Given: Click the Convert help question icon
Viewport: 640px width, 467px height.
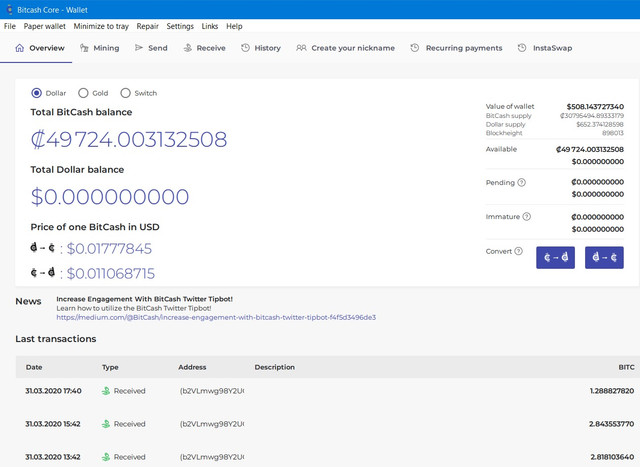Looking at the screenshot, I should (518, 251).
